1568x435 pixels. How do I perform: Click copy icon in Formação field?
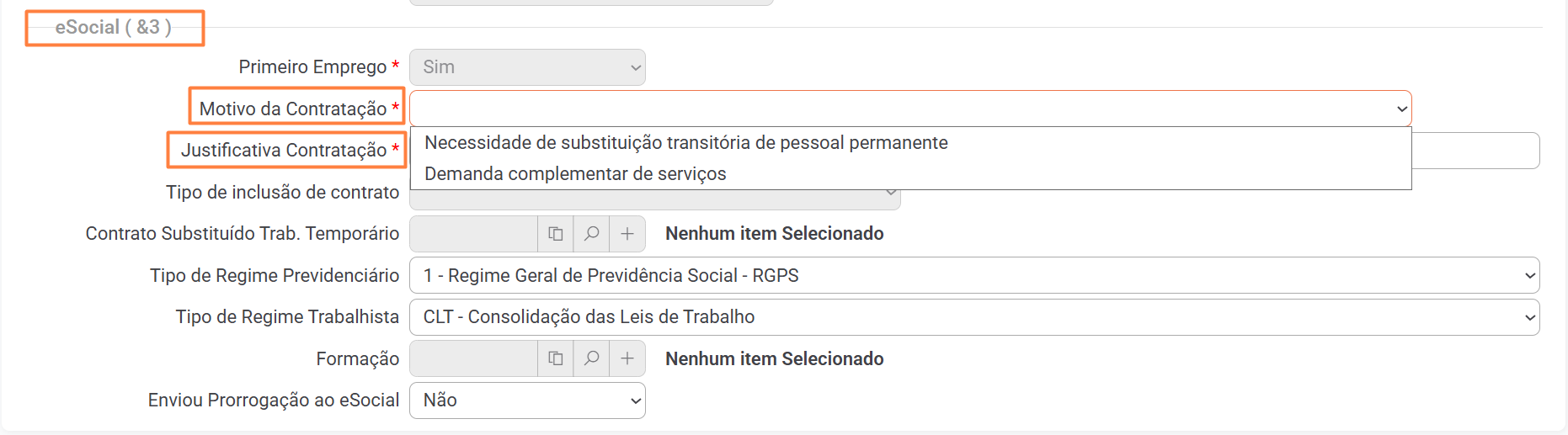point(556,359)
